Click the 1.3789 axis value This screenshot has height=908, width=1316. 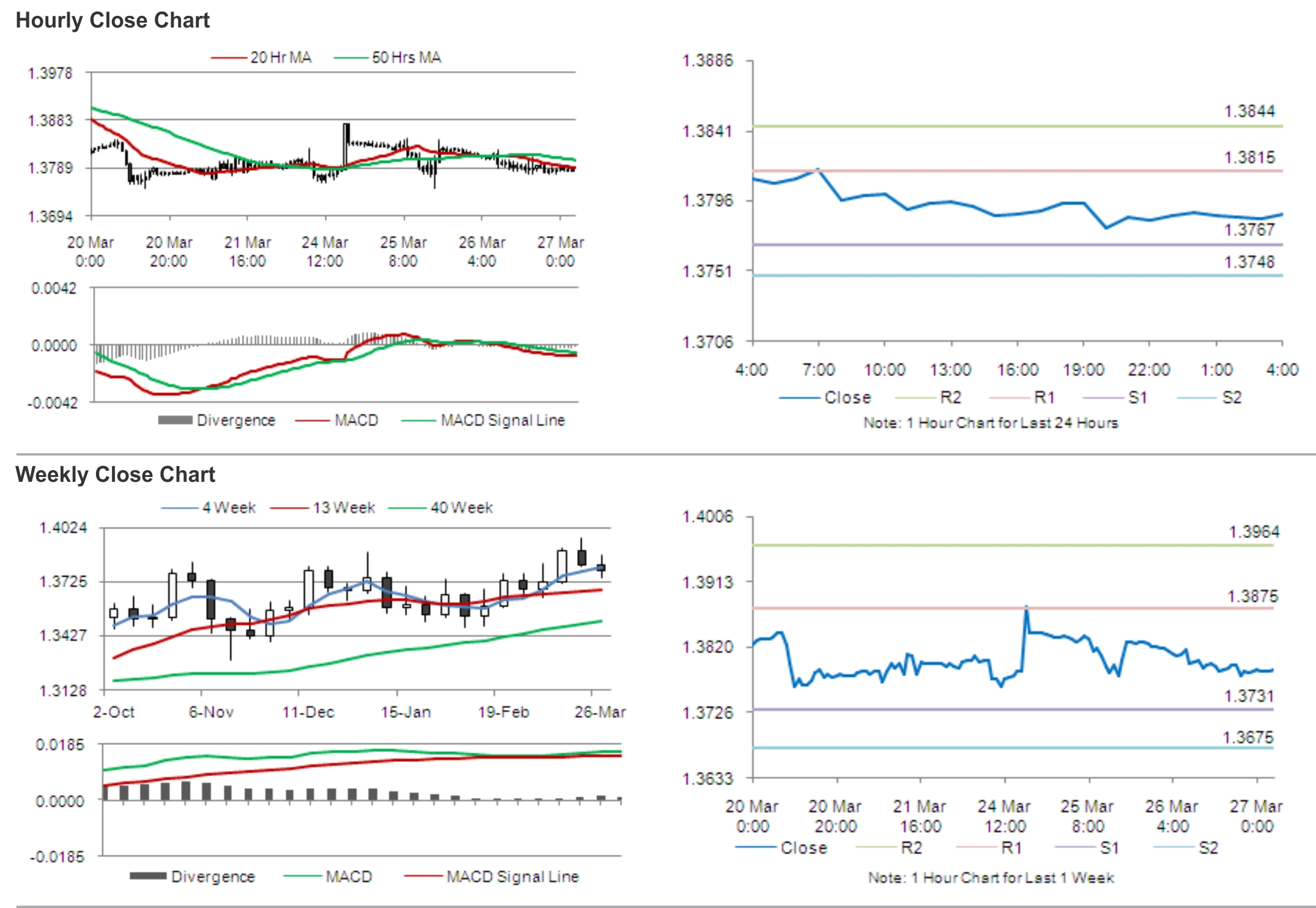coord(50,168)
